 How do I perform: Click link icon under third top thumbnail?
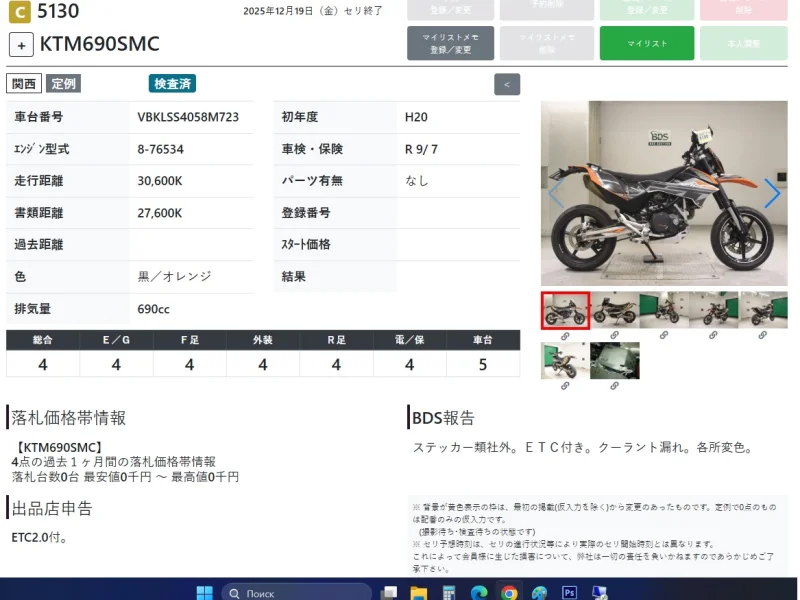pos(664,335)
